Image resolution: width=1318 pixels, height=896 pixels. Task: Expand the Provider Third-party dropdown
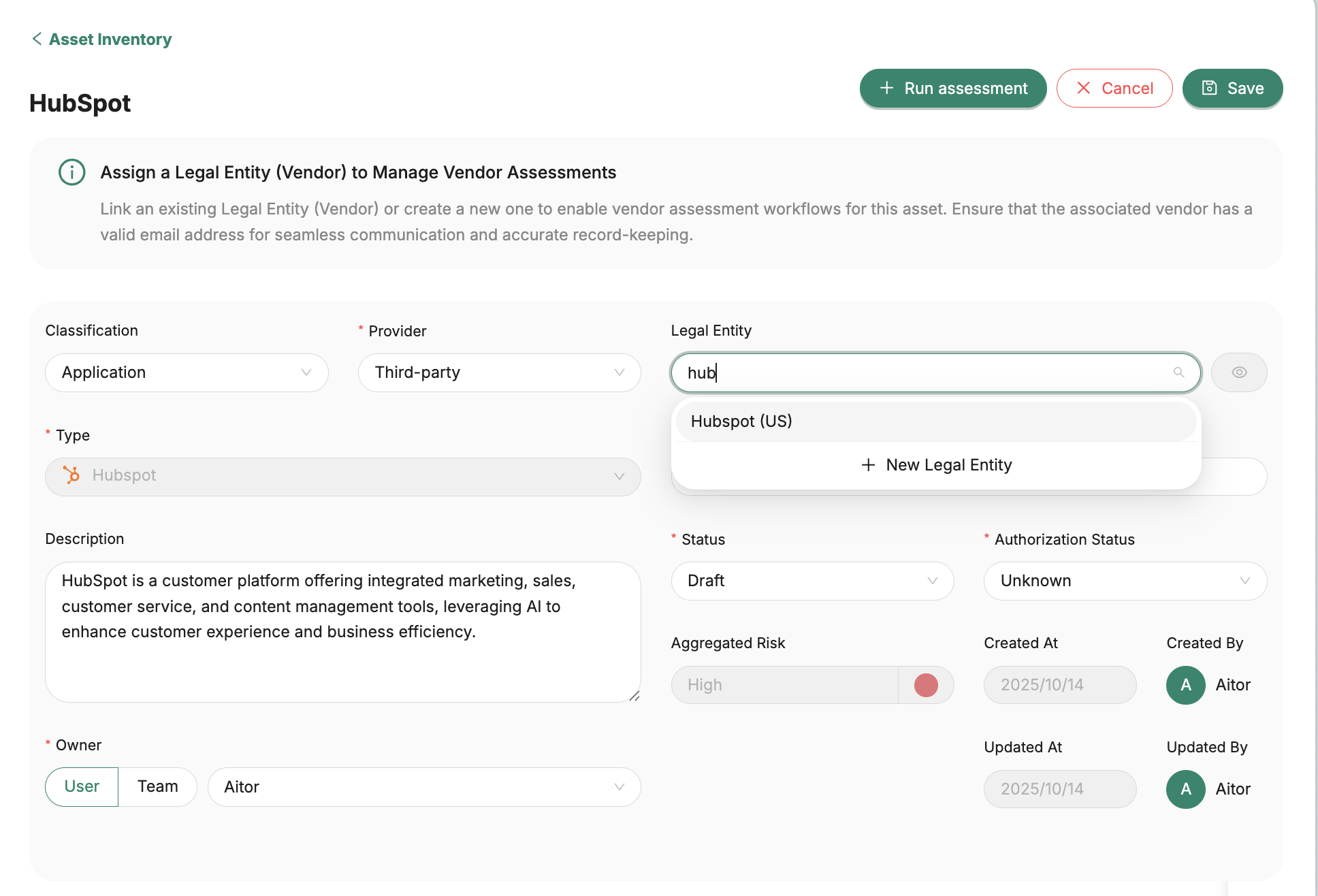[x=499, y=372]
